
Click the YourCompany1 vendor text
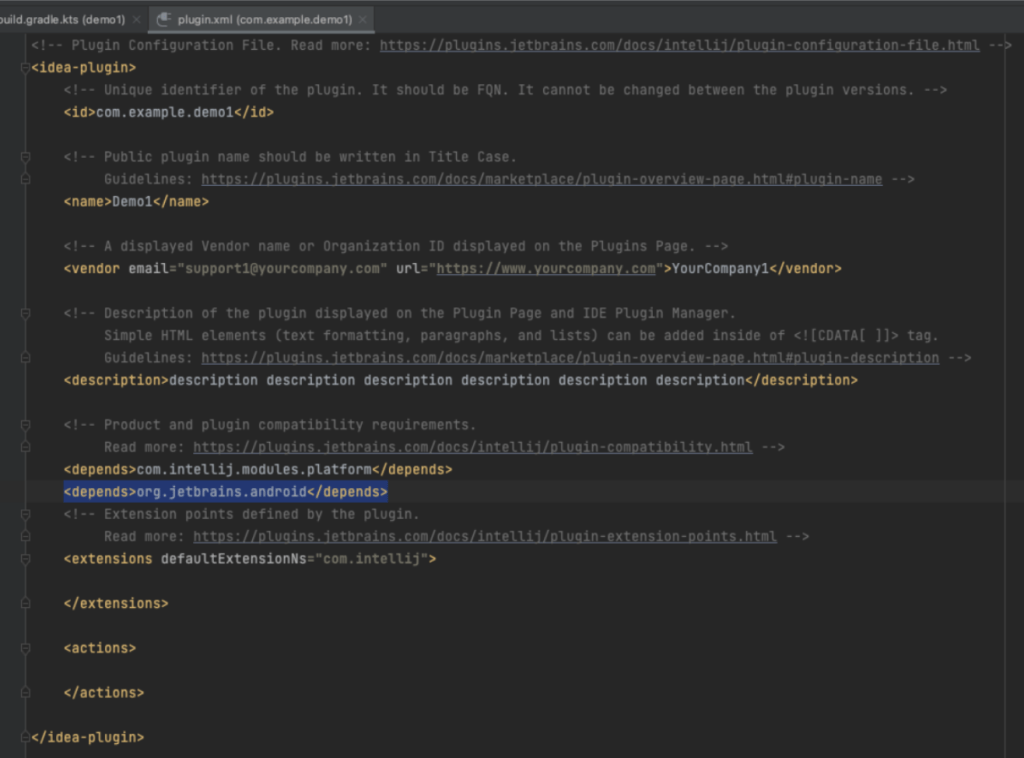coord(720,268)
